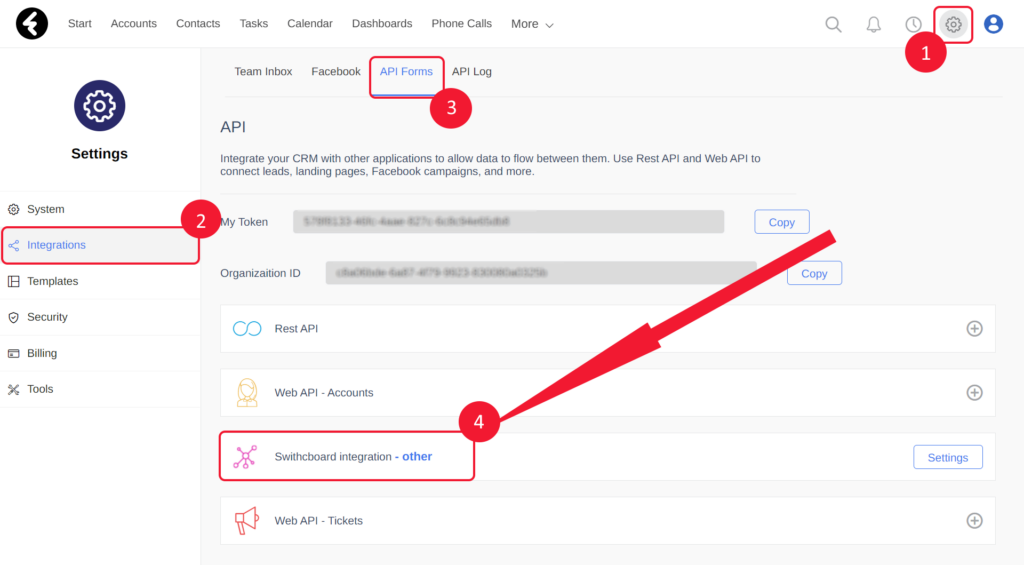Switch to the API Log tab
Viewport: 1024px width, 565px height.
tap(472, 72)
